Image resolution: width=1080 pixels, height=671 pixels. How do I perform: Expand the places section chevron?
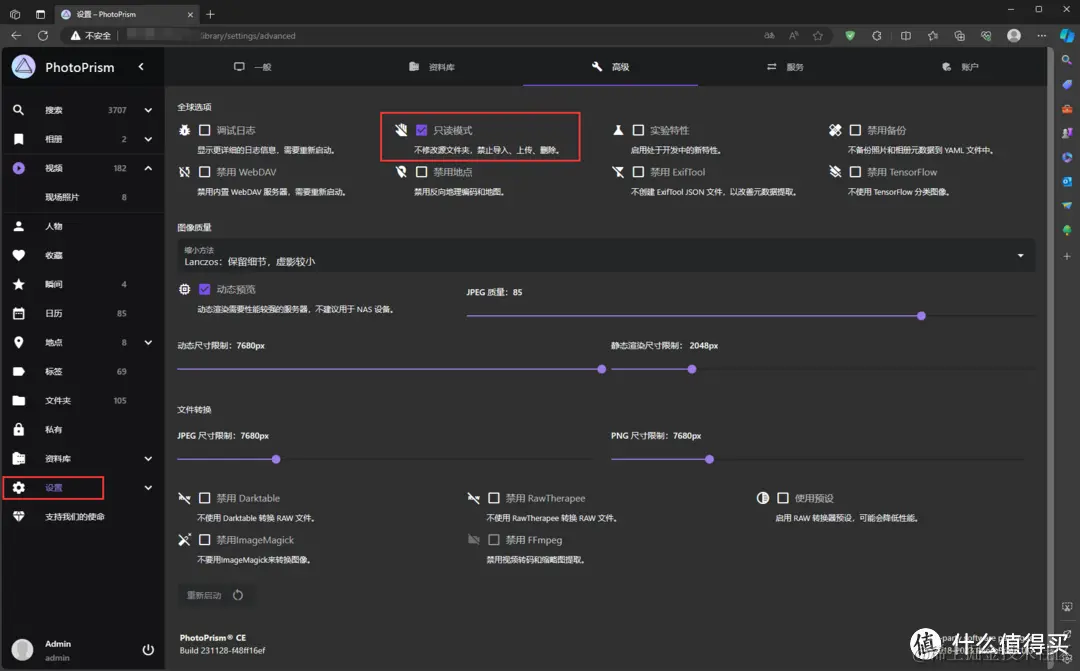[x=148, y=342]
